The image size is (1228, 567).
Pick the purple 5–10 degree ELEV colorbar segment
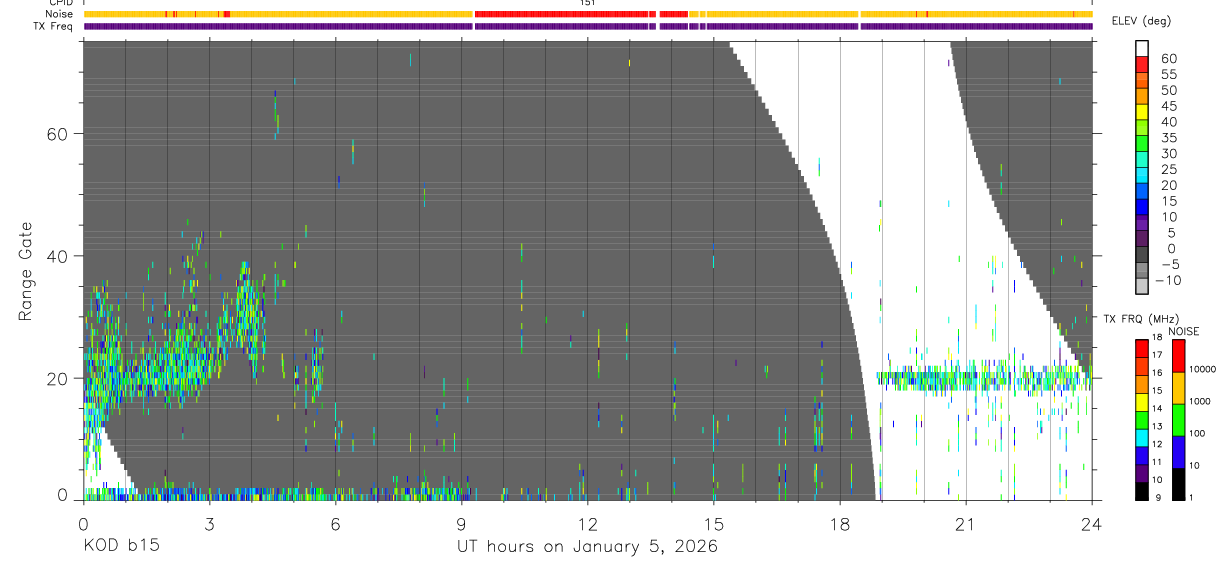pos(1142,225)
